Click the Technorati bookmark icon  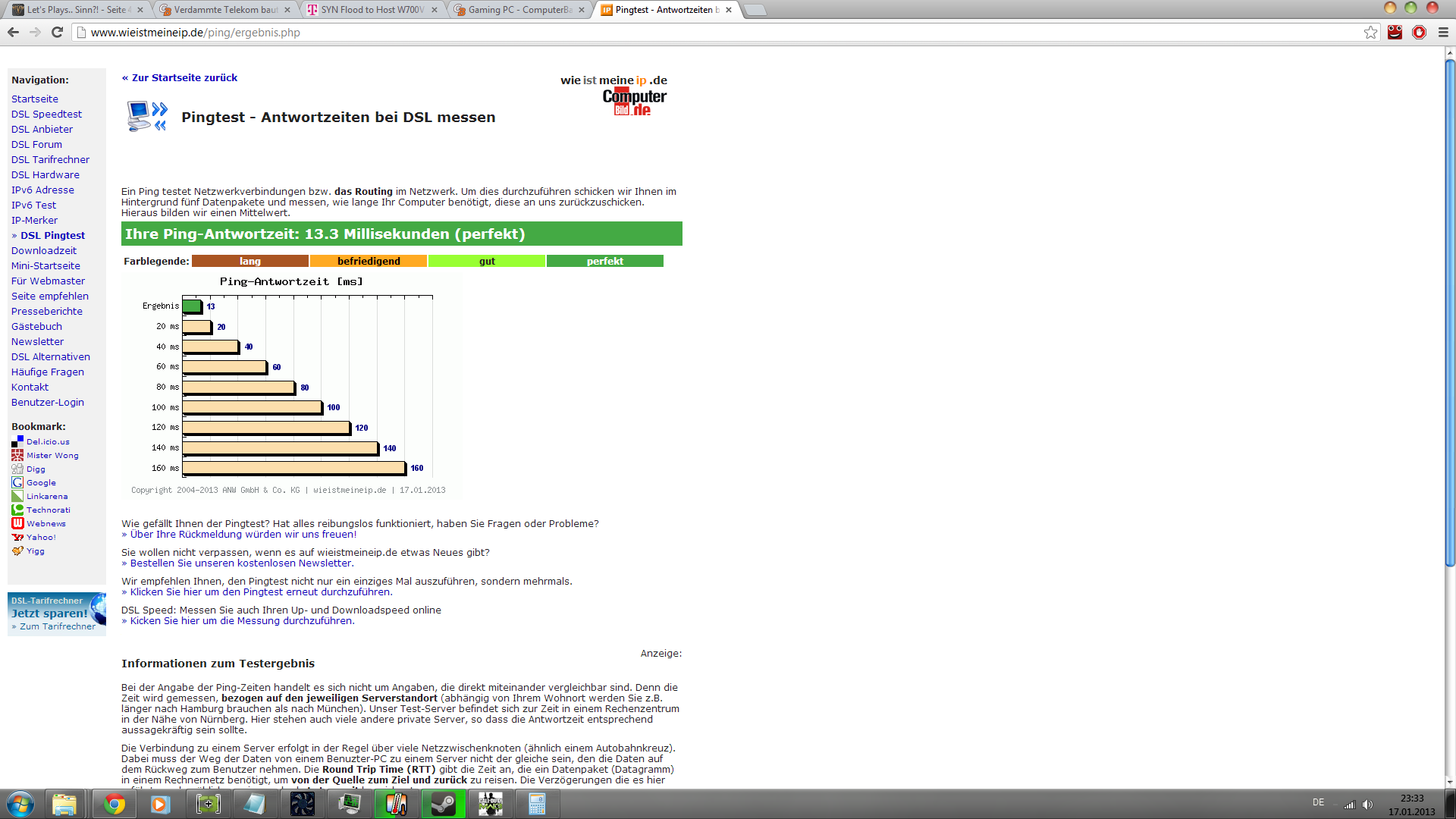coord(17,510)
